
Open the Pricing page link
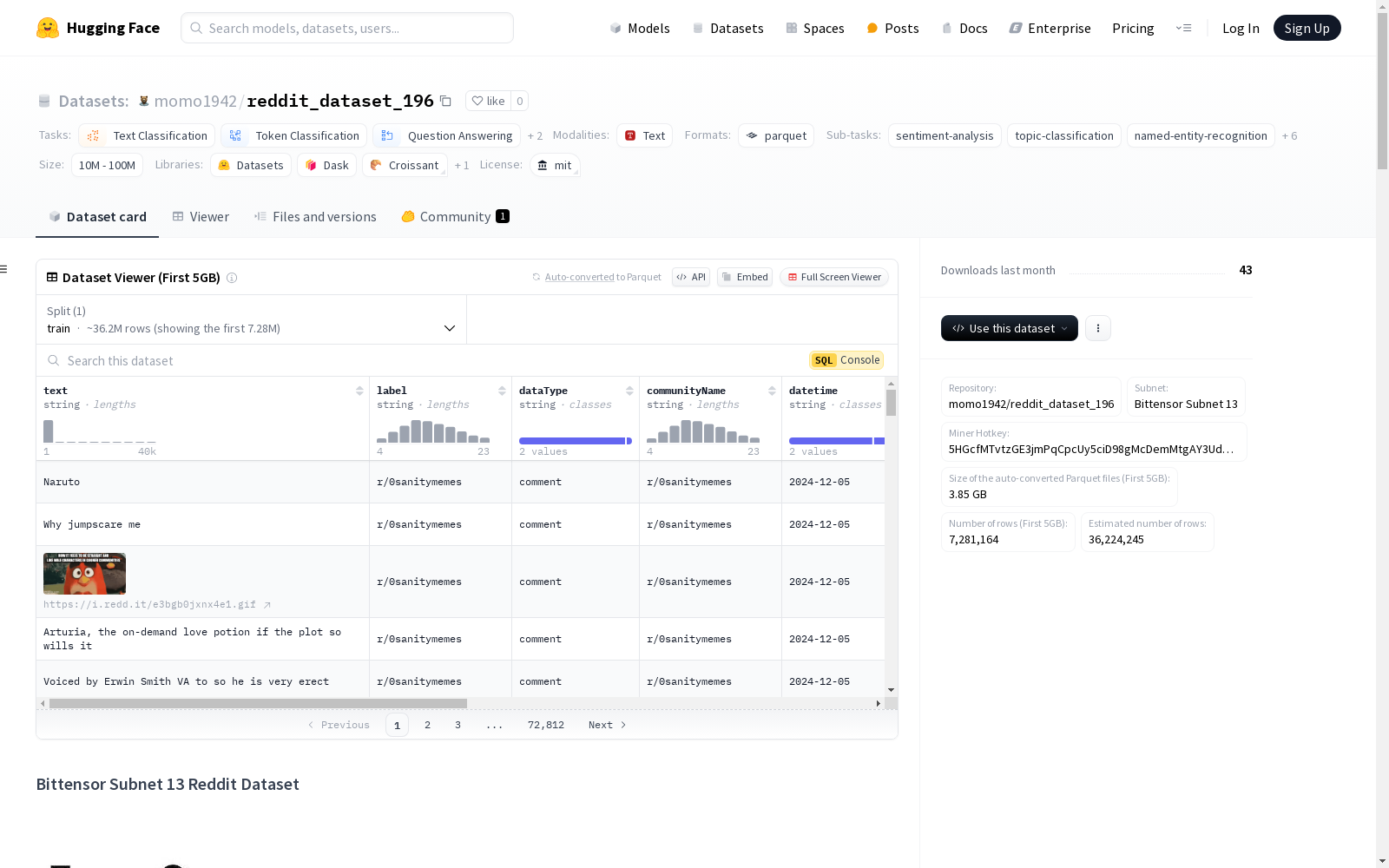pos(1133,28)
